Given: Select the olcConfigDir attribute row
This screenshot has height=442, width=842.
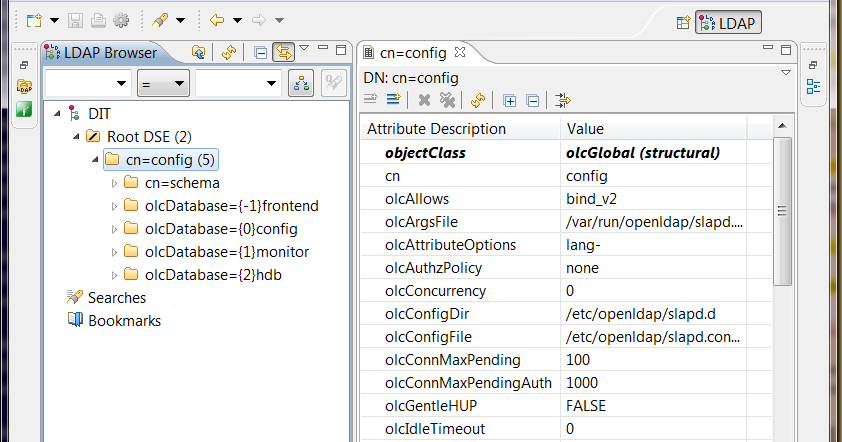Looking at the screenshot, I should tap(567, 314).
